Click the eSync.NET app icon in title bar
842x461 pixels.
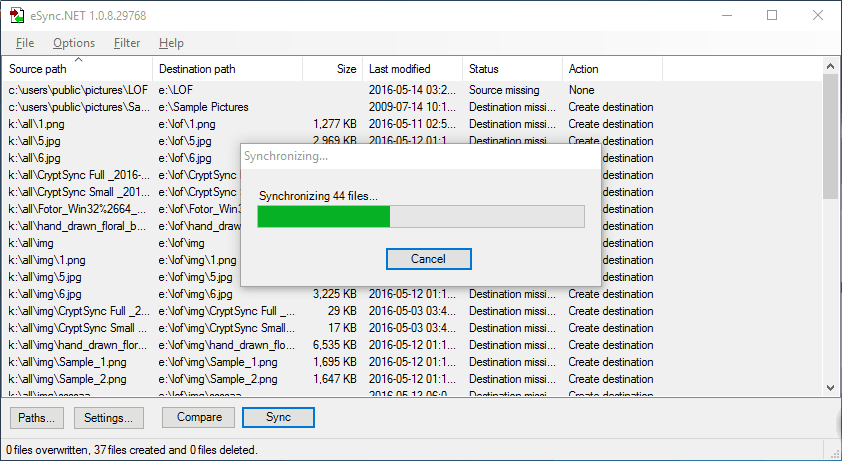coord(17,16)
